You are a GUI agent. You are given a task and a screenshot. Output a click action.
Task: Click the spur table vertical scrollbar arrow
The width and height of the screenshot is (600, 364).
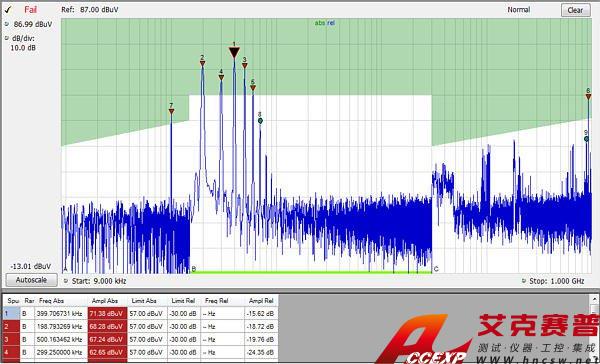[595, 299]
